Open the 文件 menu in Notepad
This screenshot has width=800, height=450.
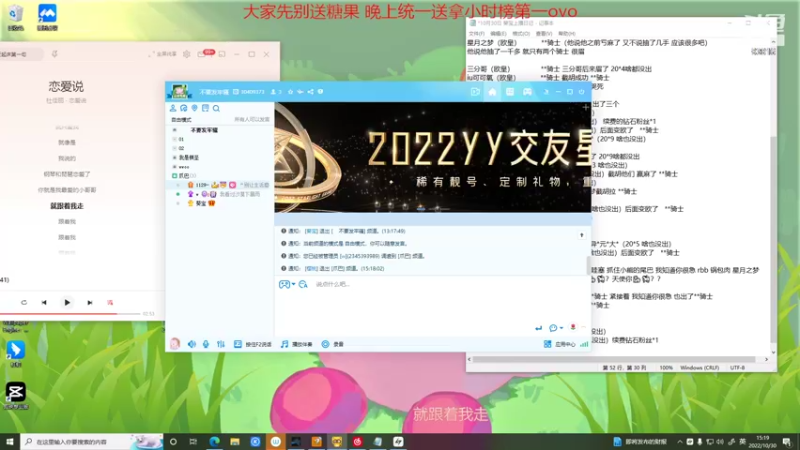coord(476,34)
